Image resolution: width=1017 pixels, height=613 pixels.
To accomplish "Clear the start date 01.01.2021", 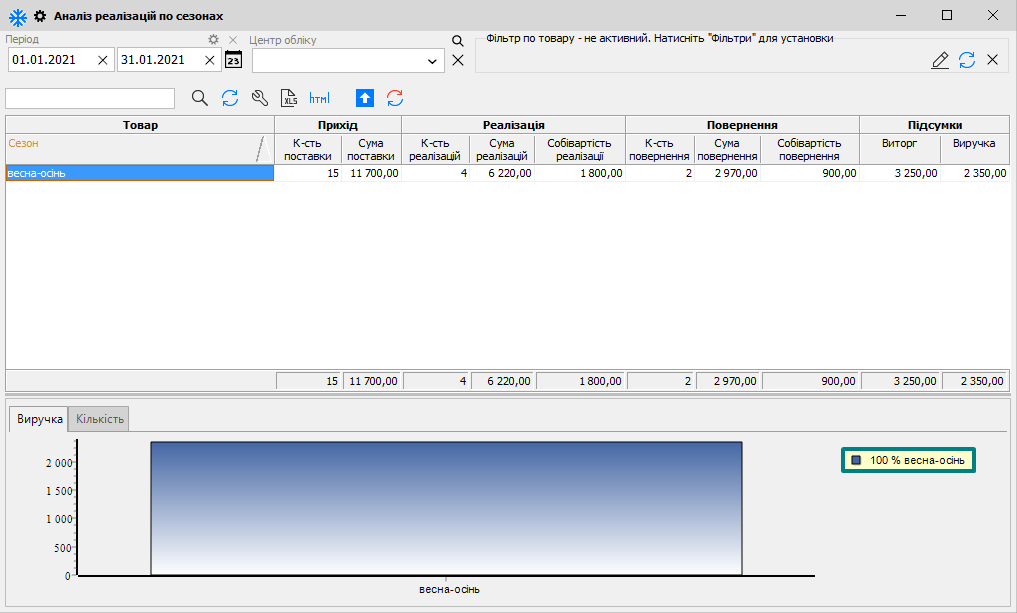I will click(103, 60).
